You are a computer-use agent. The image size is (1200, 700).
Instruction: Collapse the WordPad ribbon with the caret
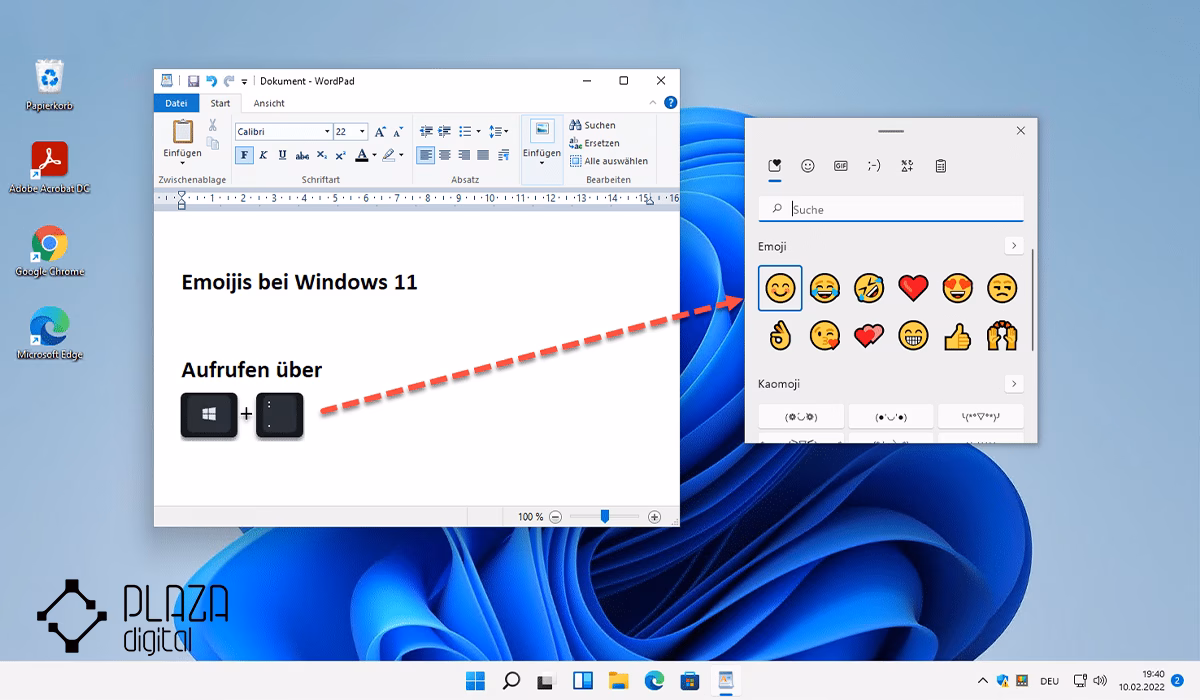[655, 102]
